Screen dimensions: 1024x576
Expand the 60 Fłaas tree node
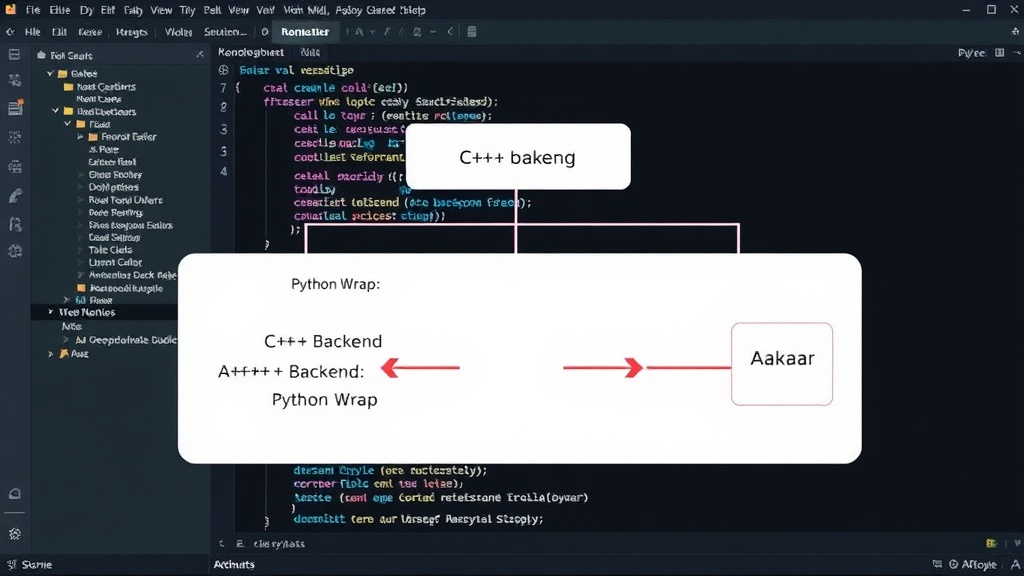tap(66, 300)
